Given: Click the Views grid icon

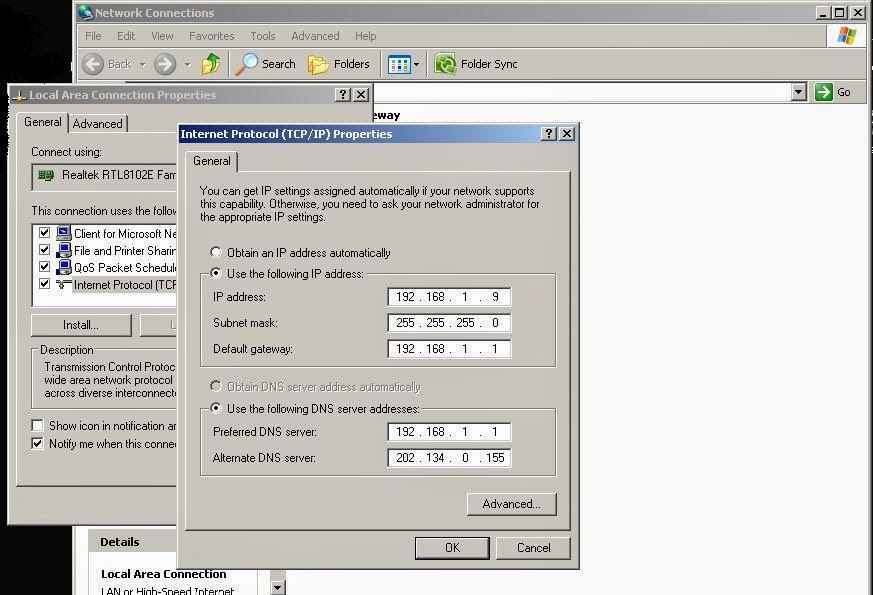Looking at the screenshot, I should tap(399, 65).
